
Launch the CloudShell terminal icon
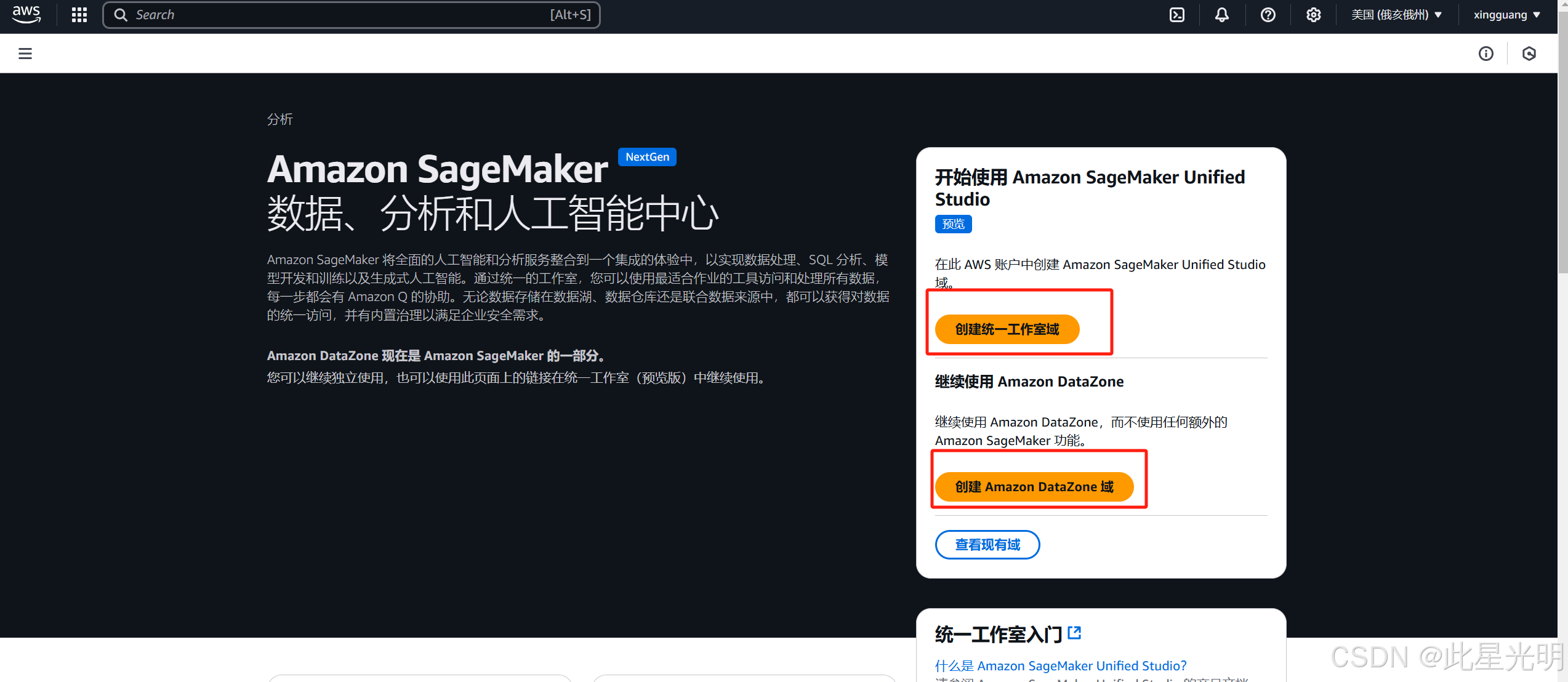1176,15
